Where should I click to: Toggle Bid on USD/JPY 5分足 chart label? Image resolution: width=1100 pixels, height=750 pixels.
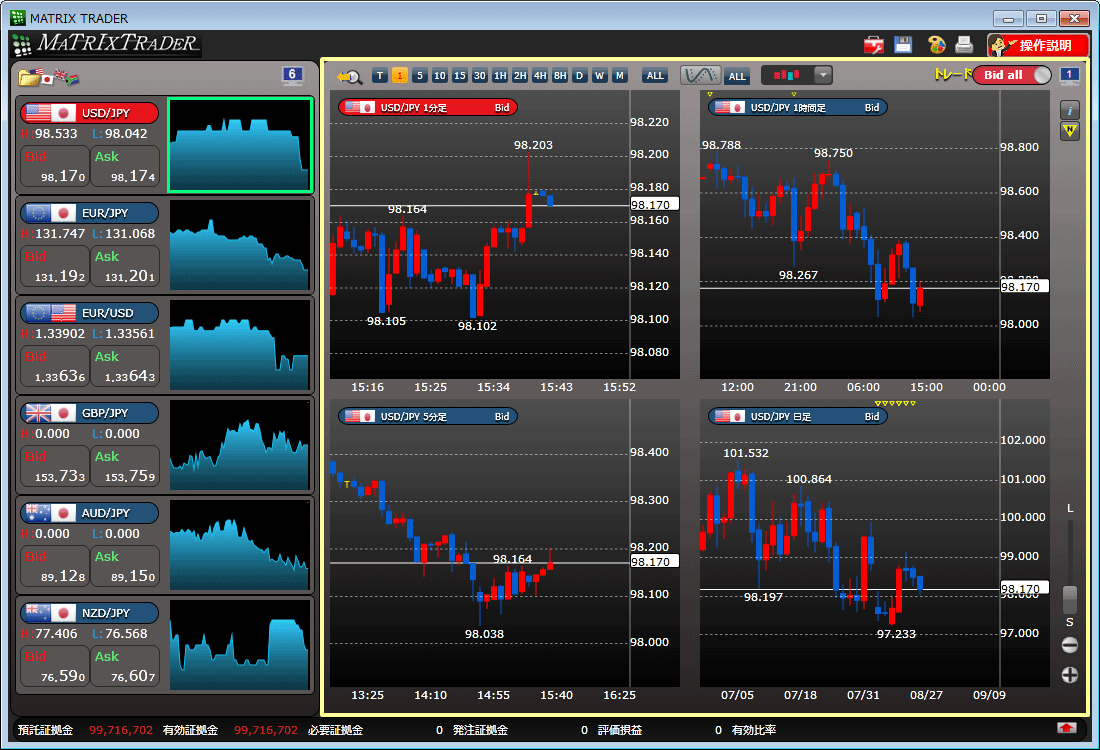502,416
